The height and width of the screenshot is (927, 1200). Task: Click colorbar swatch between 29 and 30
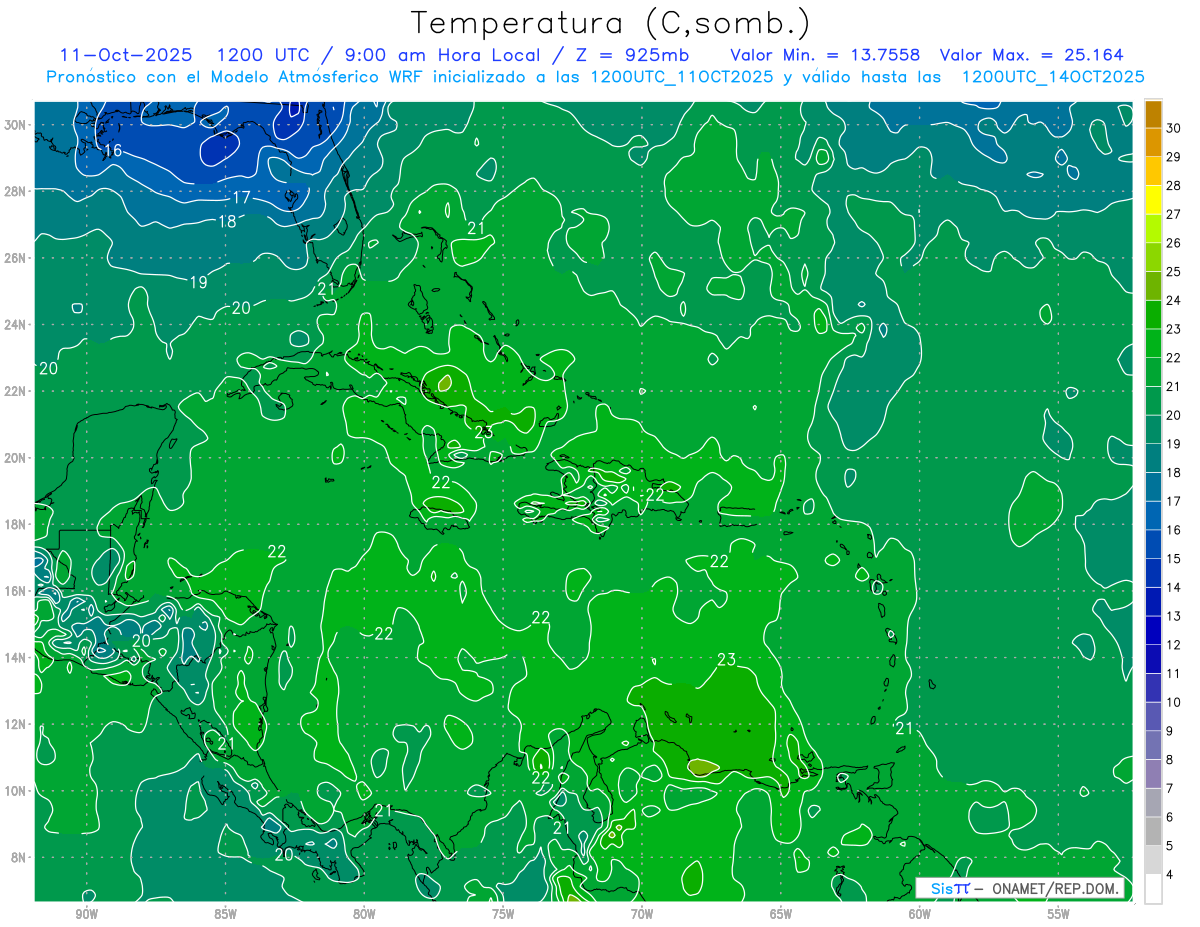[x=1153, y=141]
